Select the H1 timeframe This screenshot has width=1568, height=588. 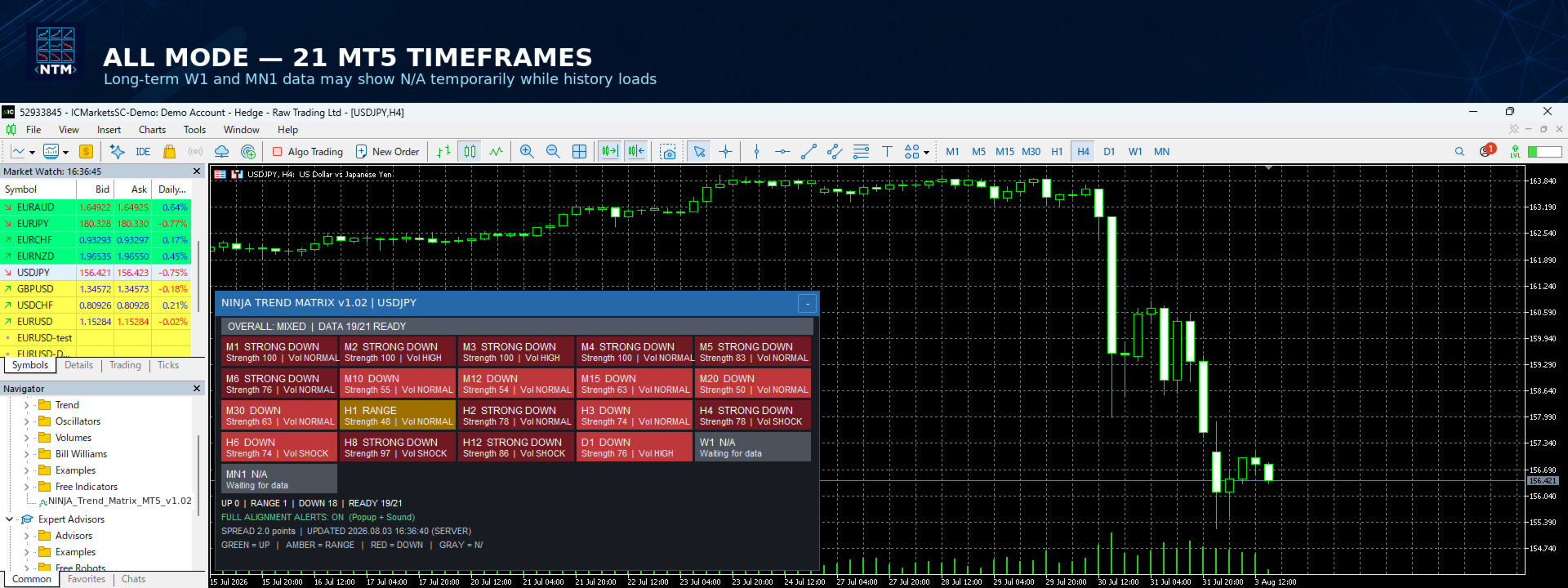pyautogui.click(x=1057, y=151)
